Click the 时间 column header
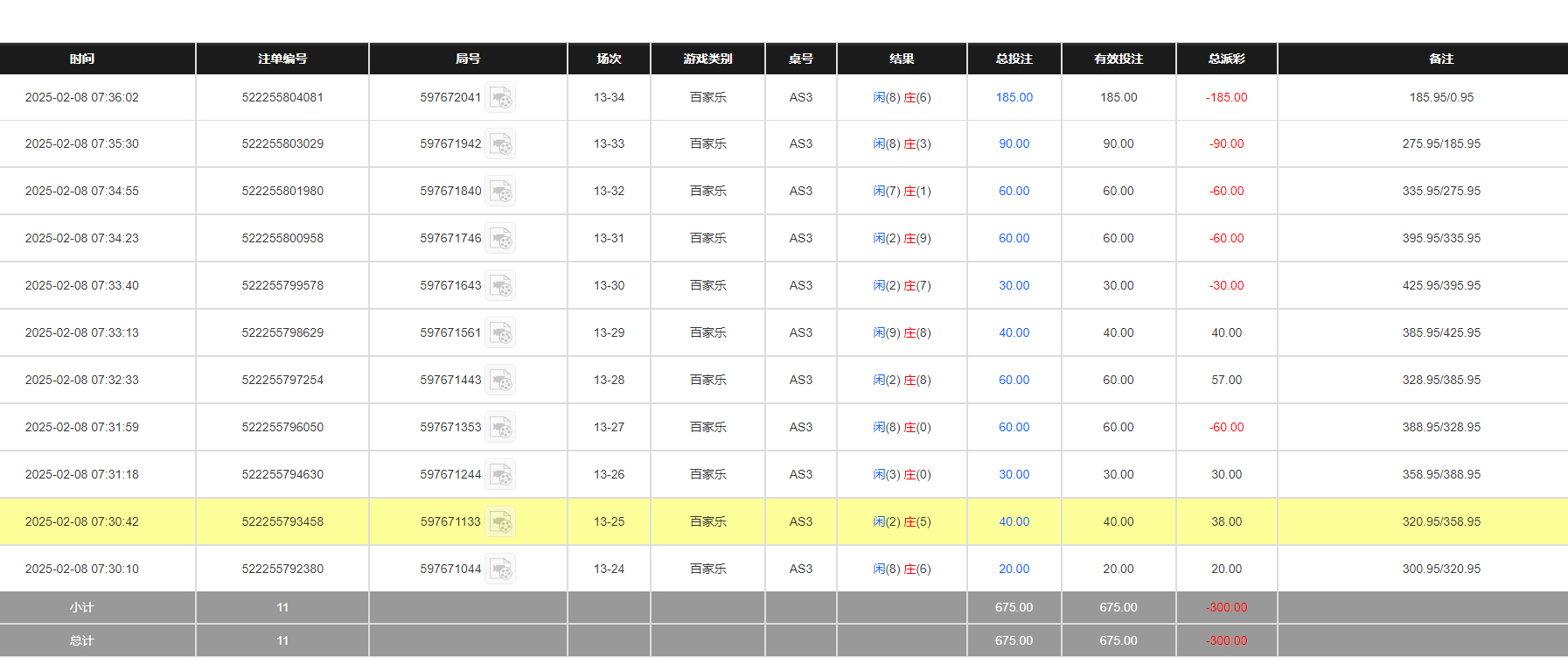 (82, 59)
